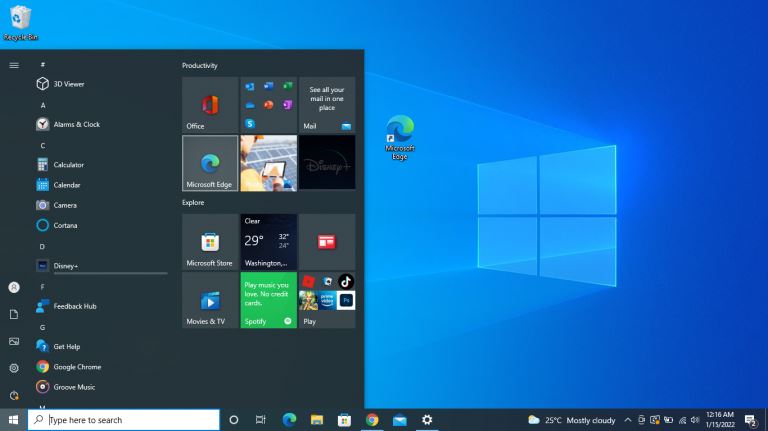Select the Microsoft Edge desktop shortcut
This screenshot has width=768, height=431.
(x=400, y=138)
